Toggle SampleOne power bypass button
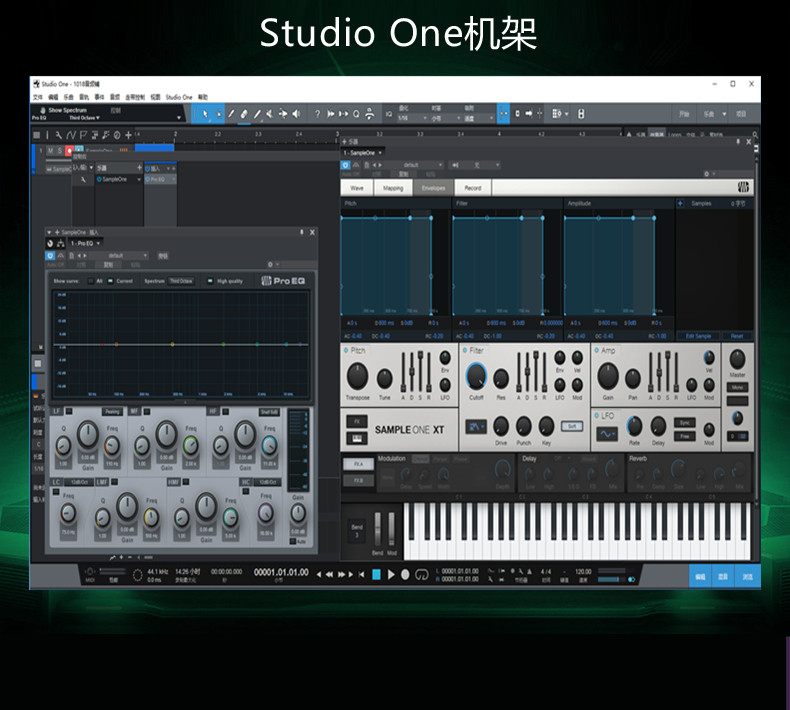The height and width of the screenshot is (710, 790). [345, 165]
